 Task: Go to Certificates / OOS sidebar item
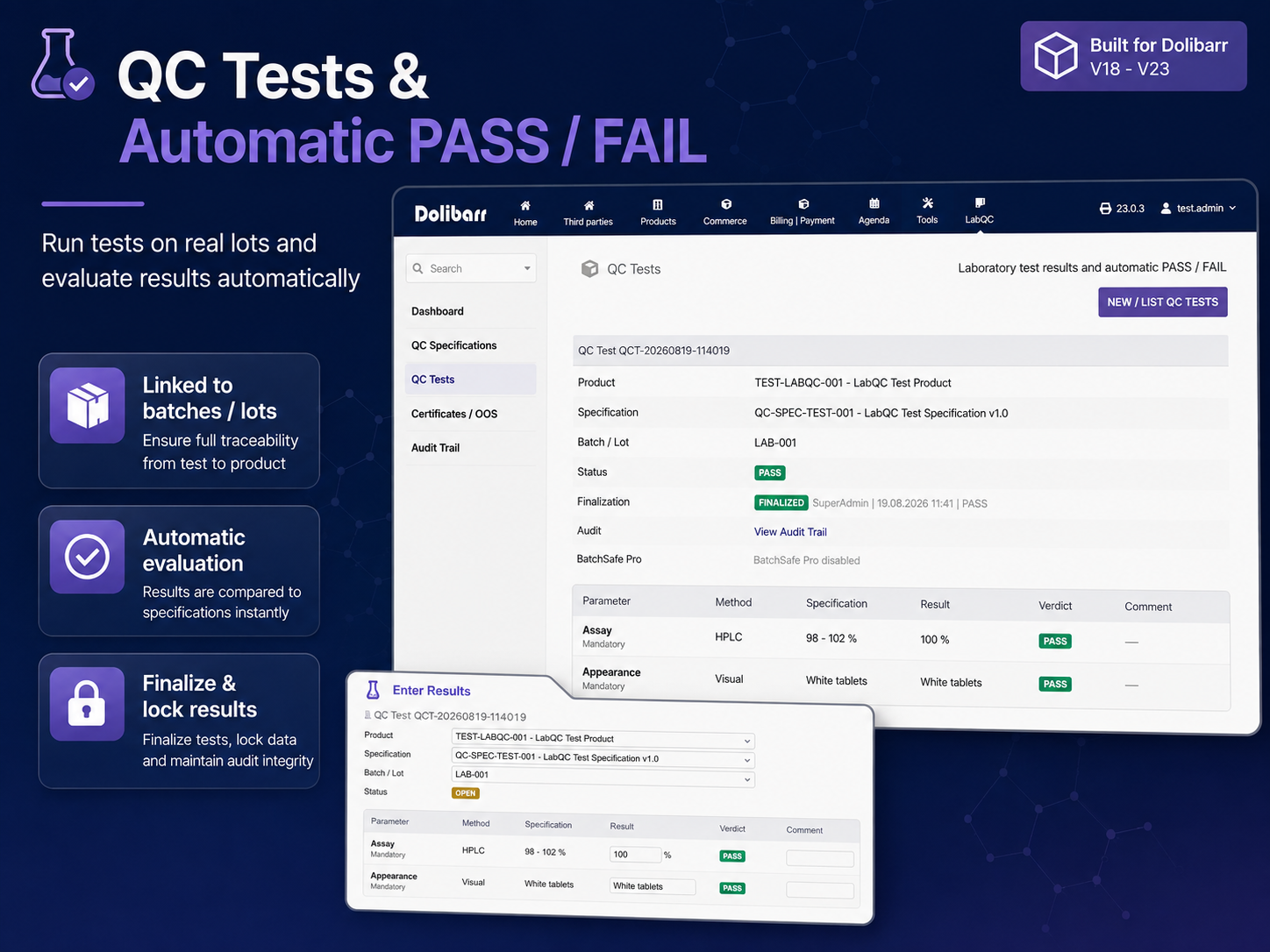454,414
